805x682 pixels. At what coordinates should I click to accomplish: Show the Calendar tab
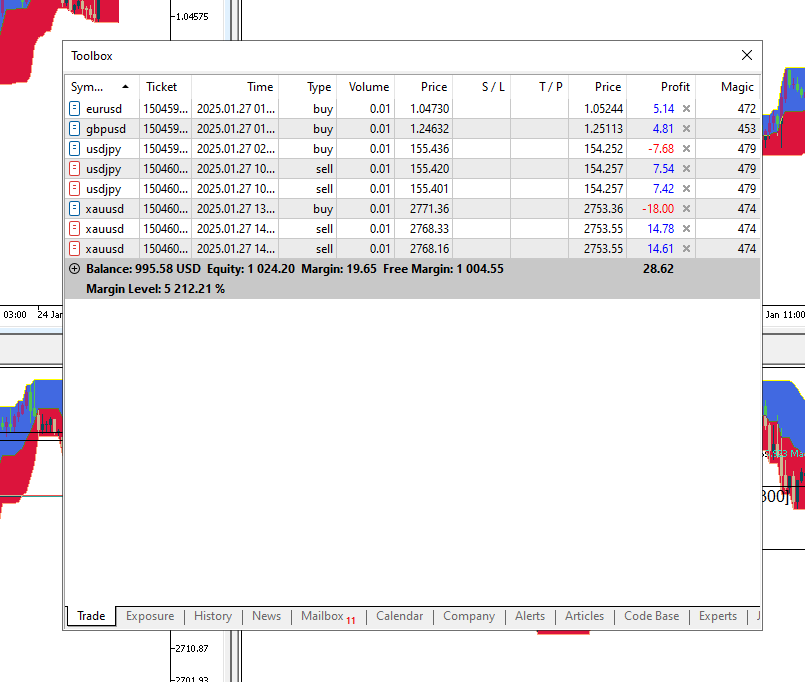(x=399, y=616)
